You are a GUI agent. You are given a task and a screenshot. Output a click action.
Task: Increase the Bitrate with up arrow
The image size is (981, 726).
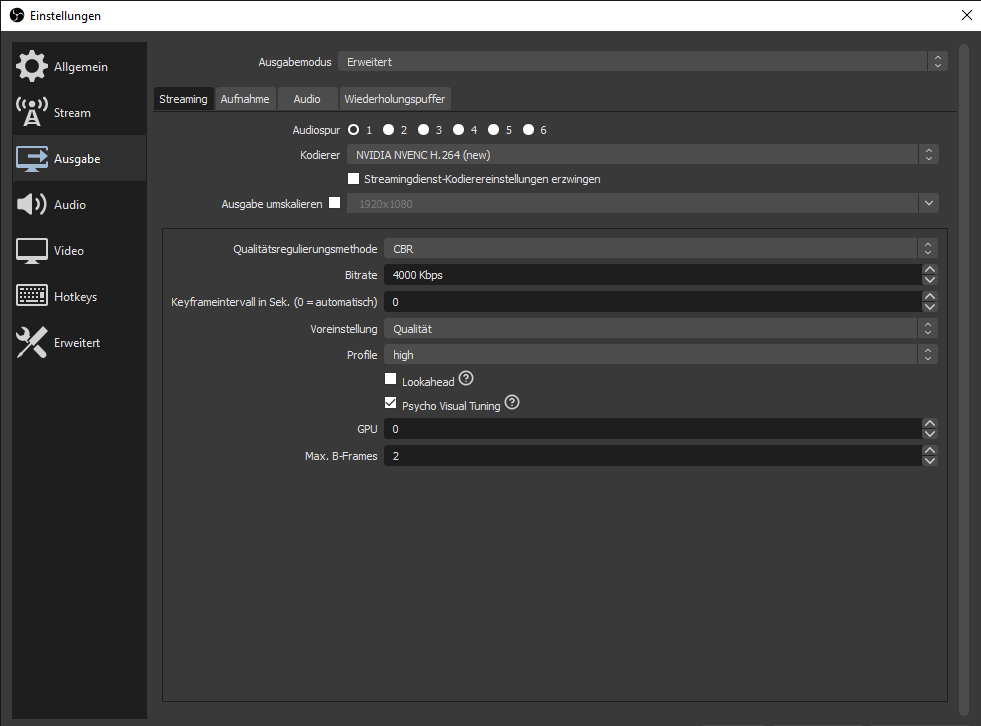930,269
